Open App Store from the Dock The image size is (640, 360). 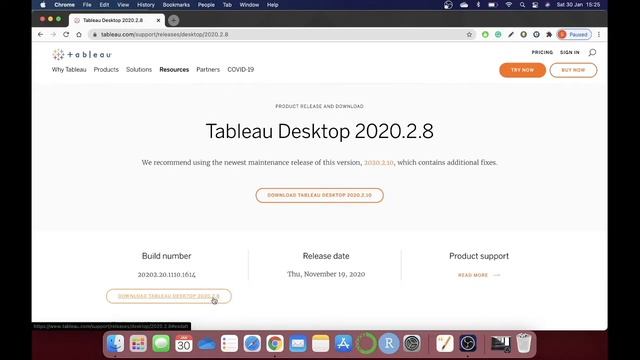pos(343,343)
